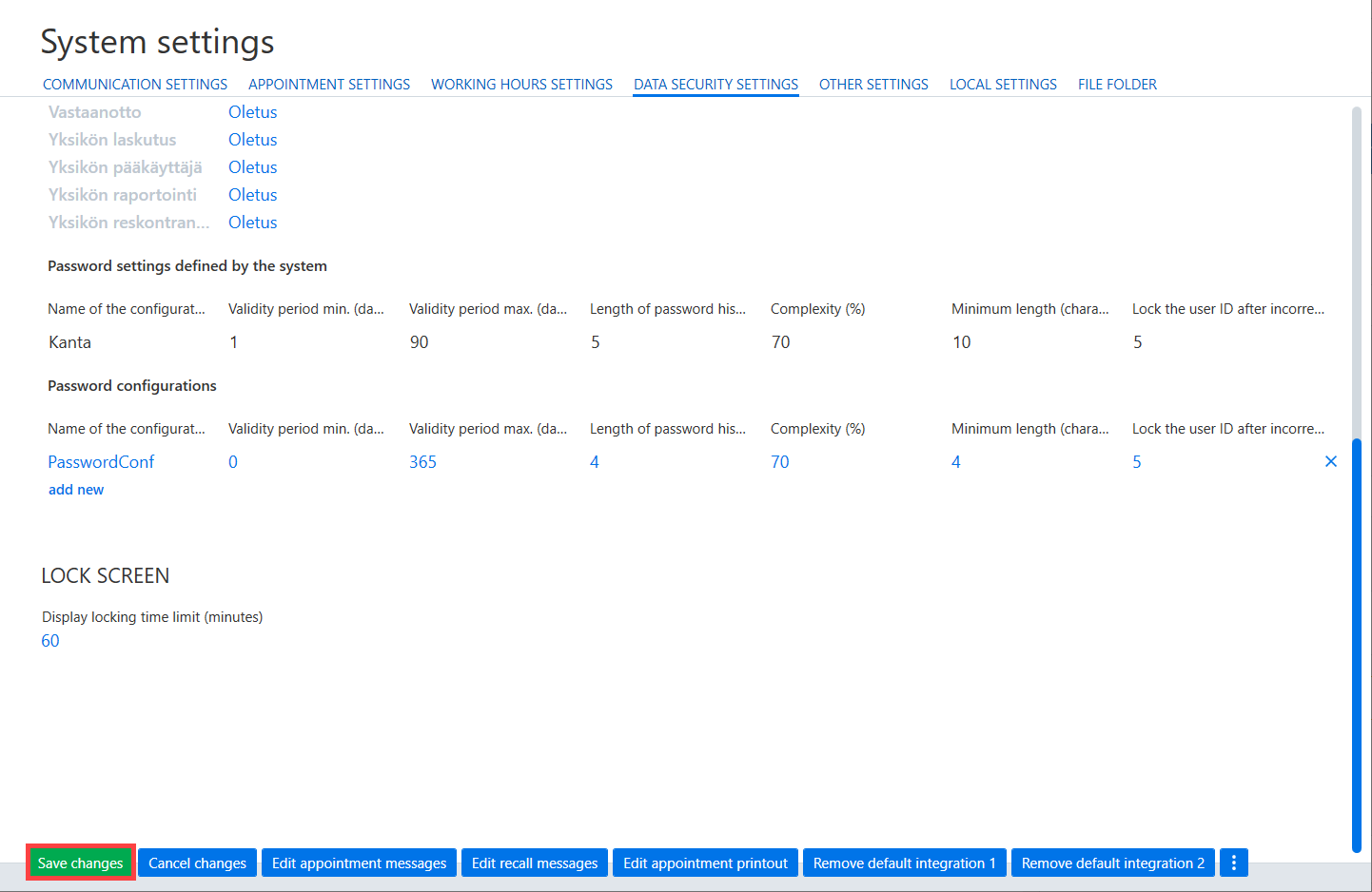1372x892 pixels.
Task: Edit PasswordConf validity period max 365
Action: coord(422,462)
